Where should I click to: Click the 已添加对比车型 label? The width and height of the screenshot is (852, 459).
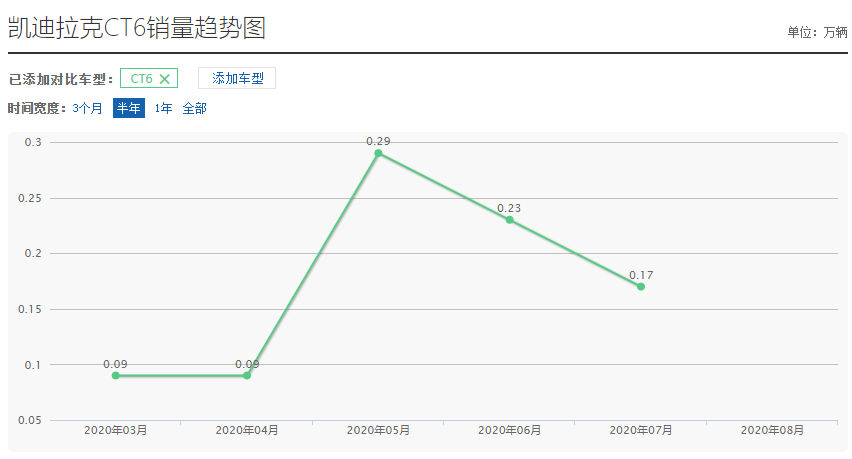click(60, 79)
